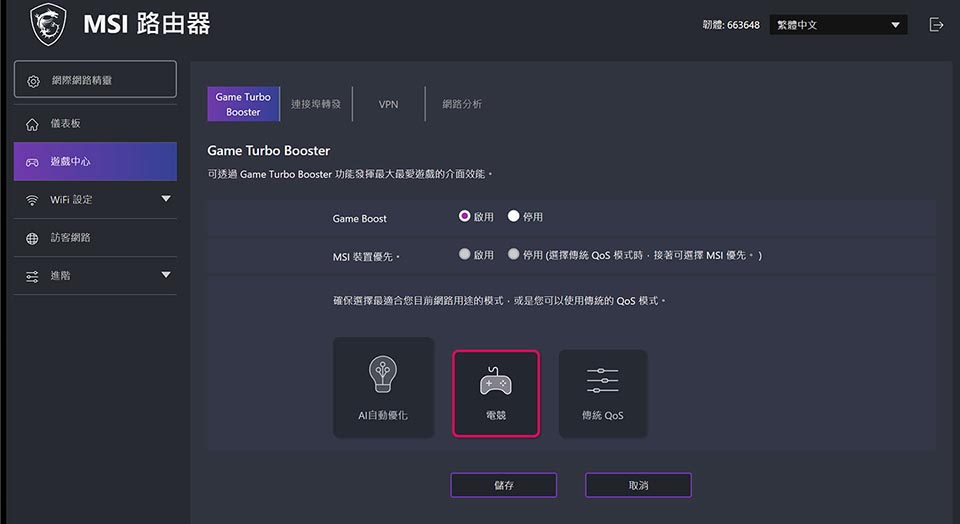Click the Game Turbo Booster heading
Viewport: 960px width, 524px height.
pos(269,151)
